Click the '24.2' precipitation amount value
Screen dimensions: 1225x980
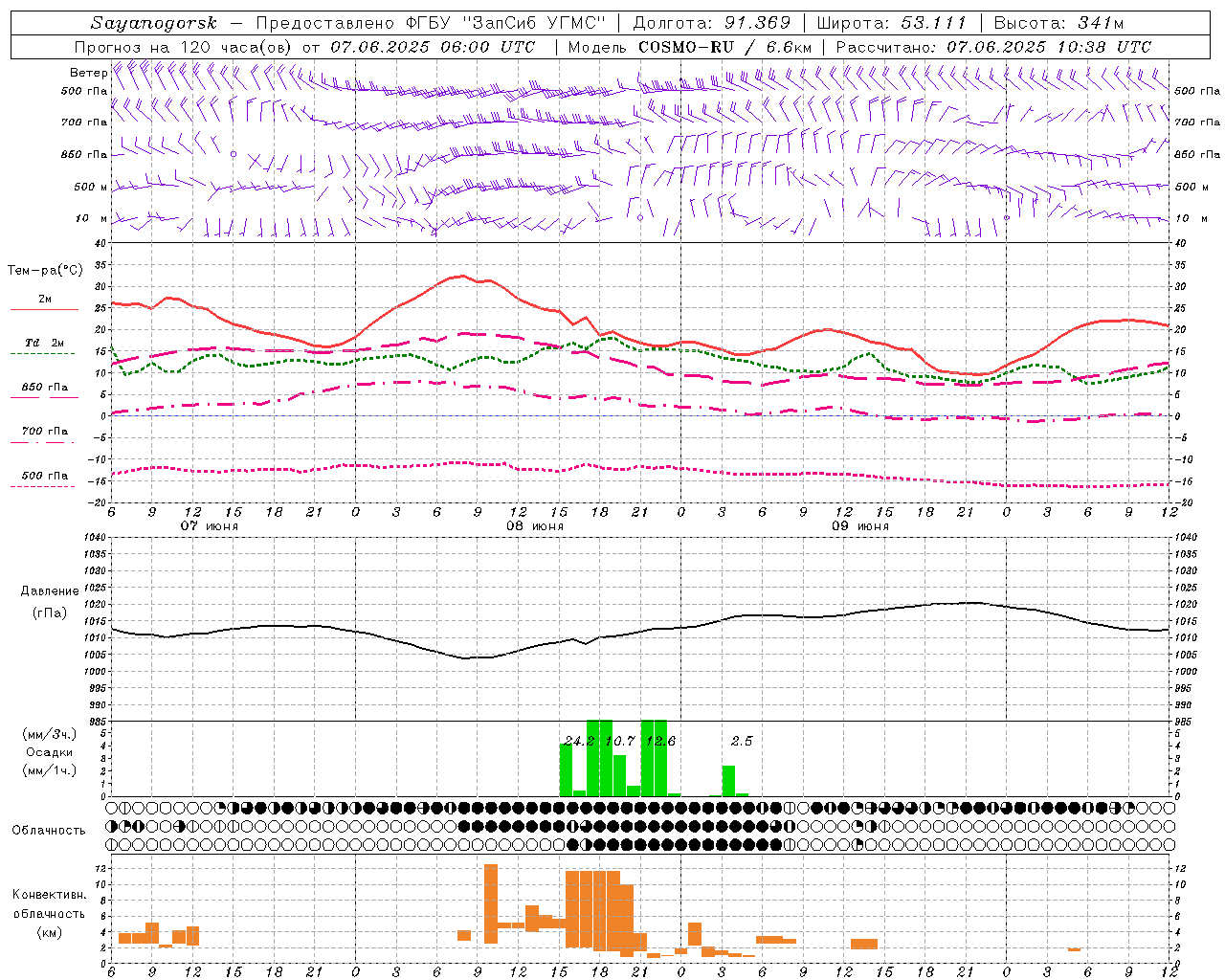[x=579, y=741]
